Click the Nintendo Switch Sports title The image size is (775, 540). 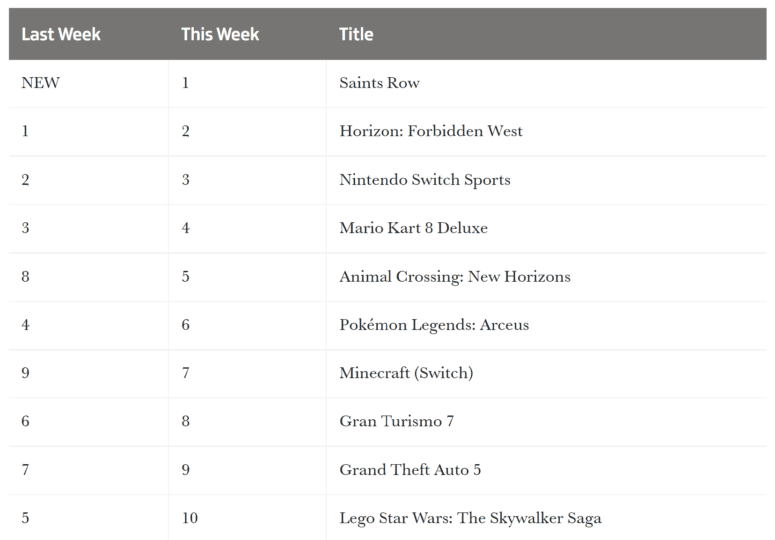(425, 180)
